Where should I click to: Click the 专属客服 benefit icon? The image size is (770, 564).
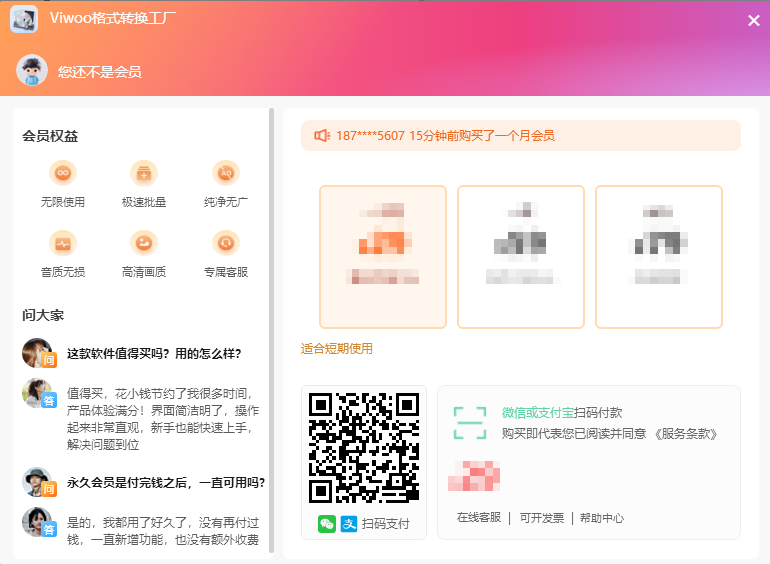(x=226, y=243)
